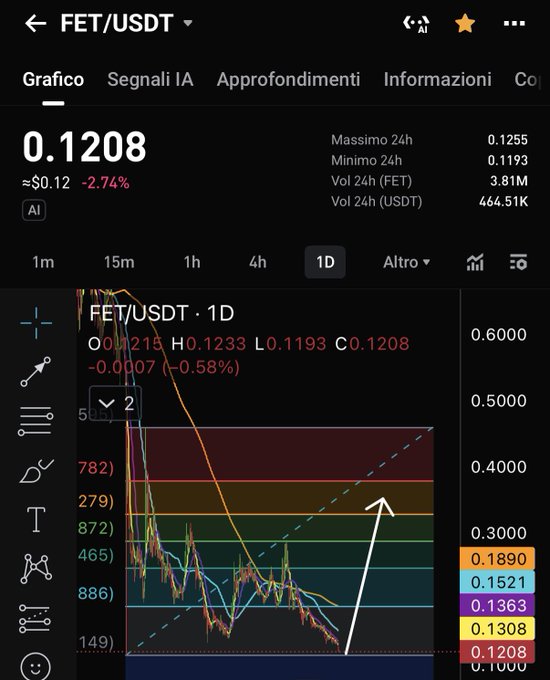Open the AI assistant icon in header

pyautogui.click(x=416, y=24)
